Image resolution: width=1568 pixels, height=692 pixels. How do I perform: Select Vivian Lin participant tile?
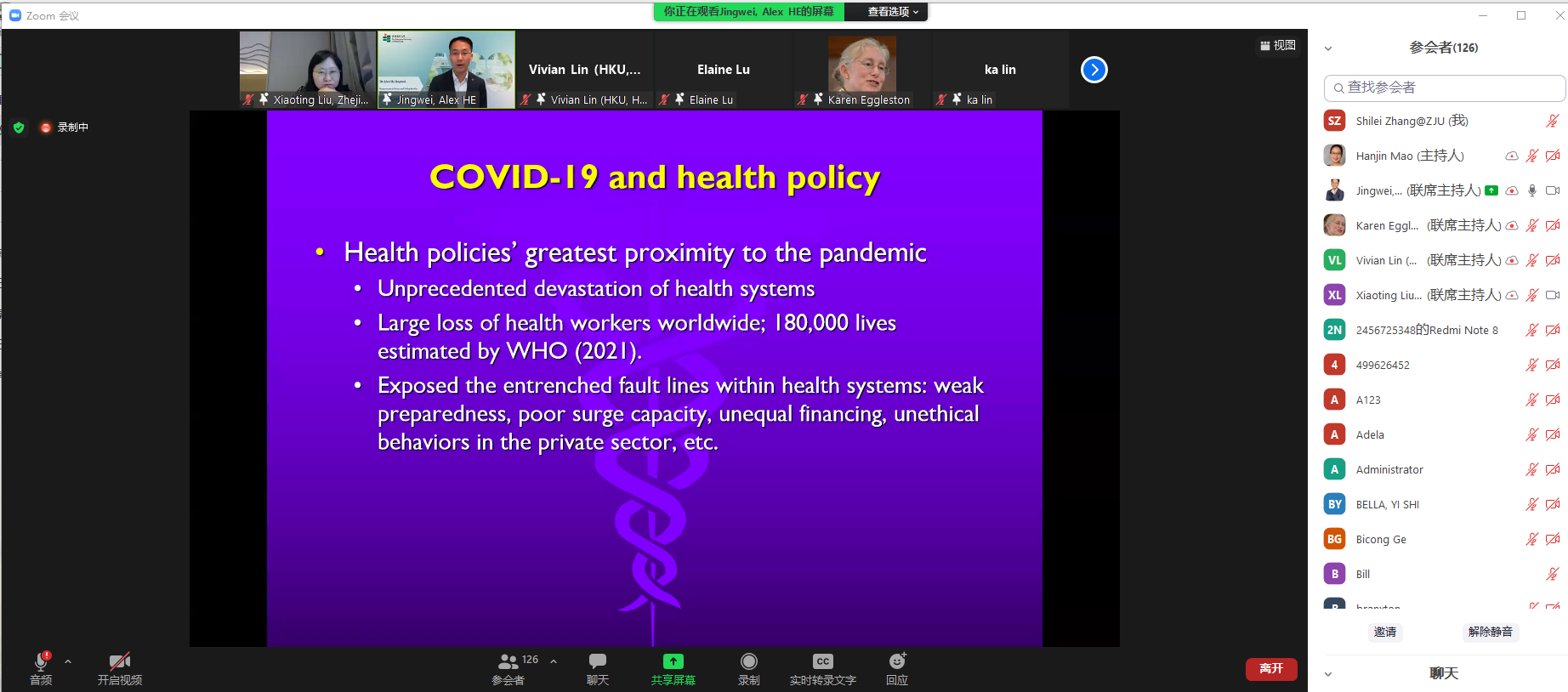[585, 70]
